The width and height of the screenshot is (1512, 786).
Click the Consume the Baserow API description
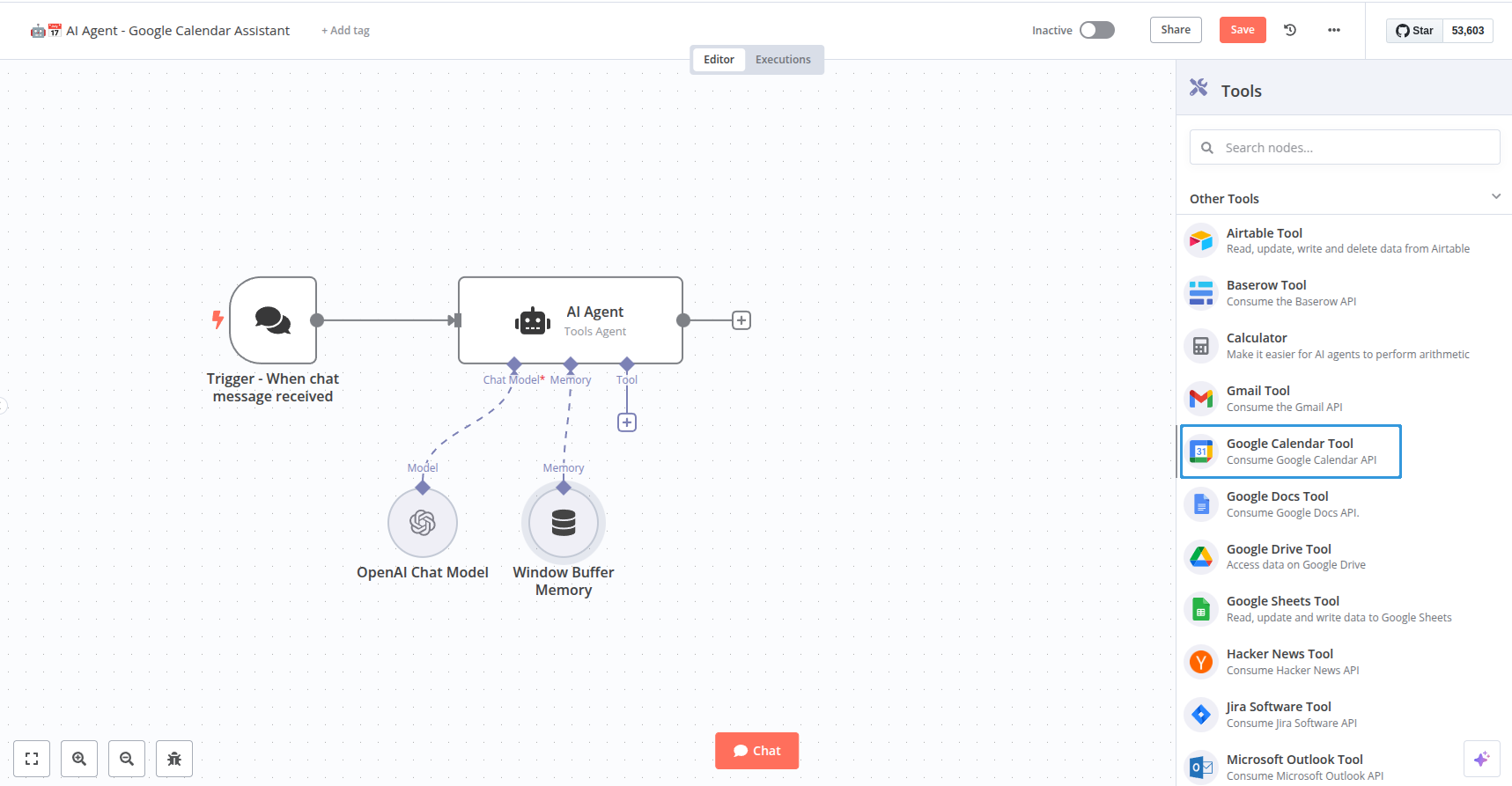pos(1291,302)
